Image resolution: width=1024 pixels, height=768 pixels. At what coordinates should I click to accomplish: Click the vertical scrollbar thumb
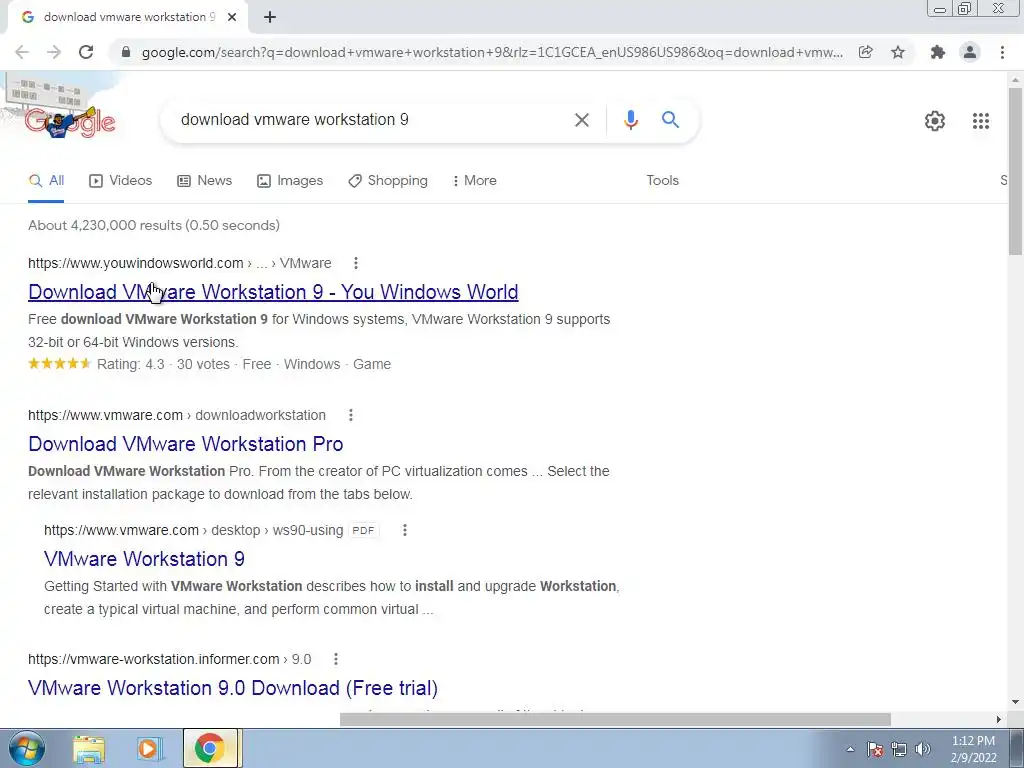[1016, 171]
